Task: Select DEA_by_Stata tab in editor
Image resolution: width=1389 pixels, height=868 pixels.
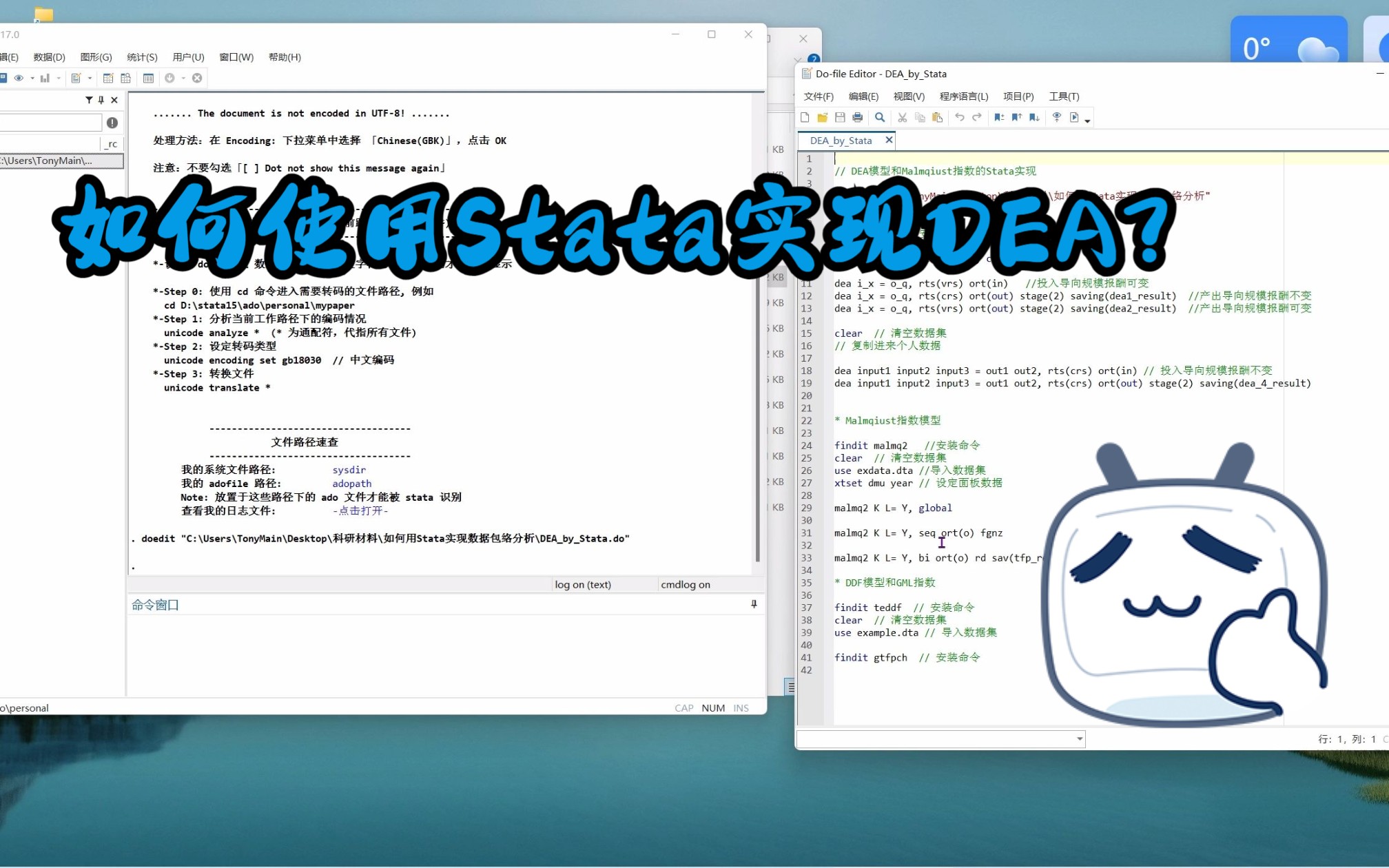Action: click(841, 141)
